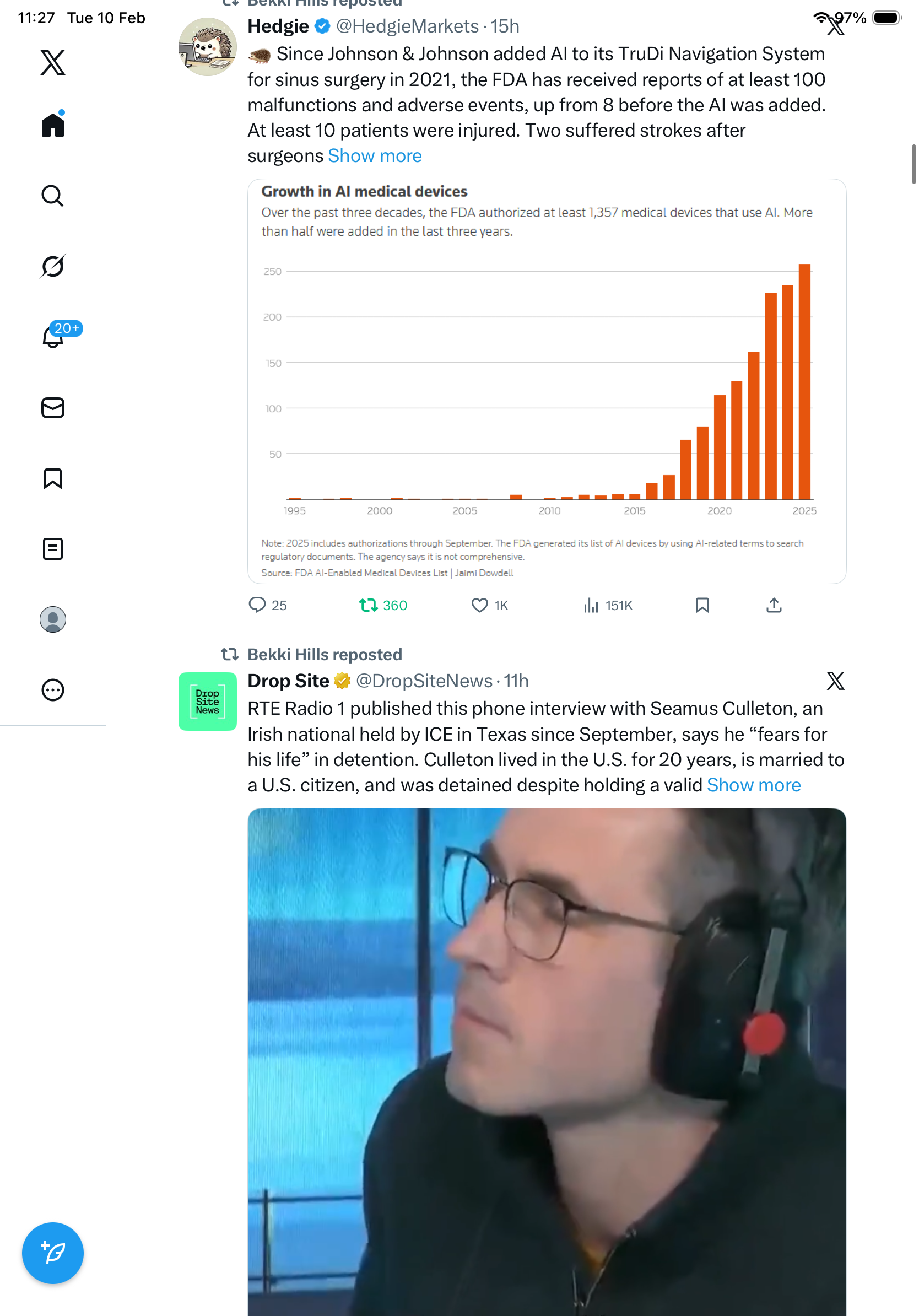This screenshot has width=919, height=1316.
Task: Open @DropSiteNews profile handle
Action: click(424, 681)
